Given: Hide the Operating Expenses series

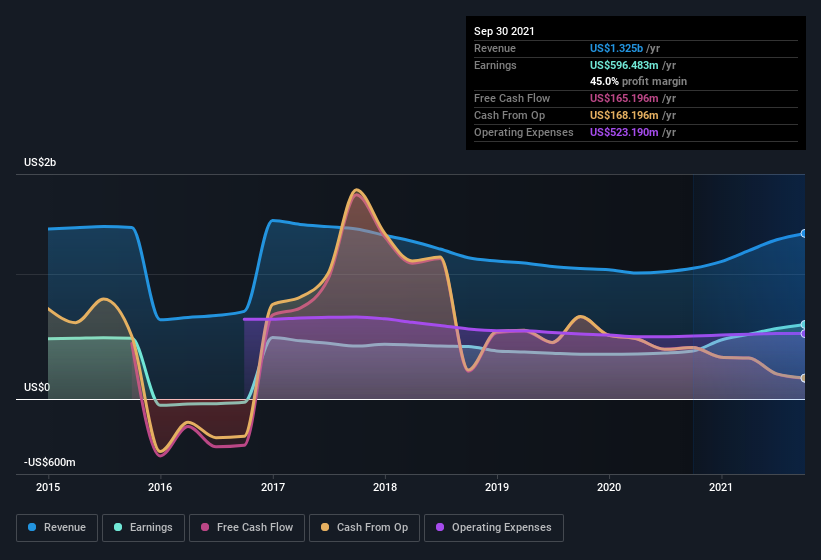Looking at the screenshot, I should coord(494,528).
